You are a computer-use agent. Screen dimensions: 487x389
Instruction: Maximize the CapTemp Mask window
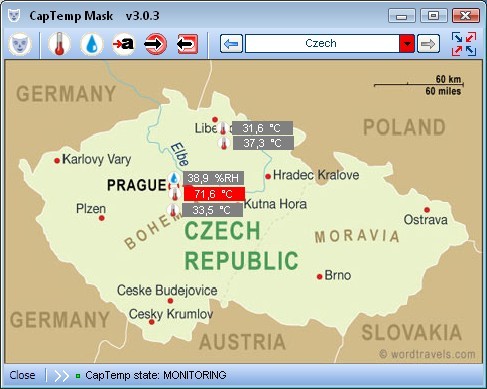click(x=433, y=16)
